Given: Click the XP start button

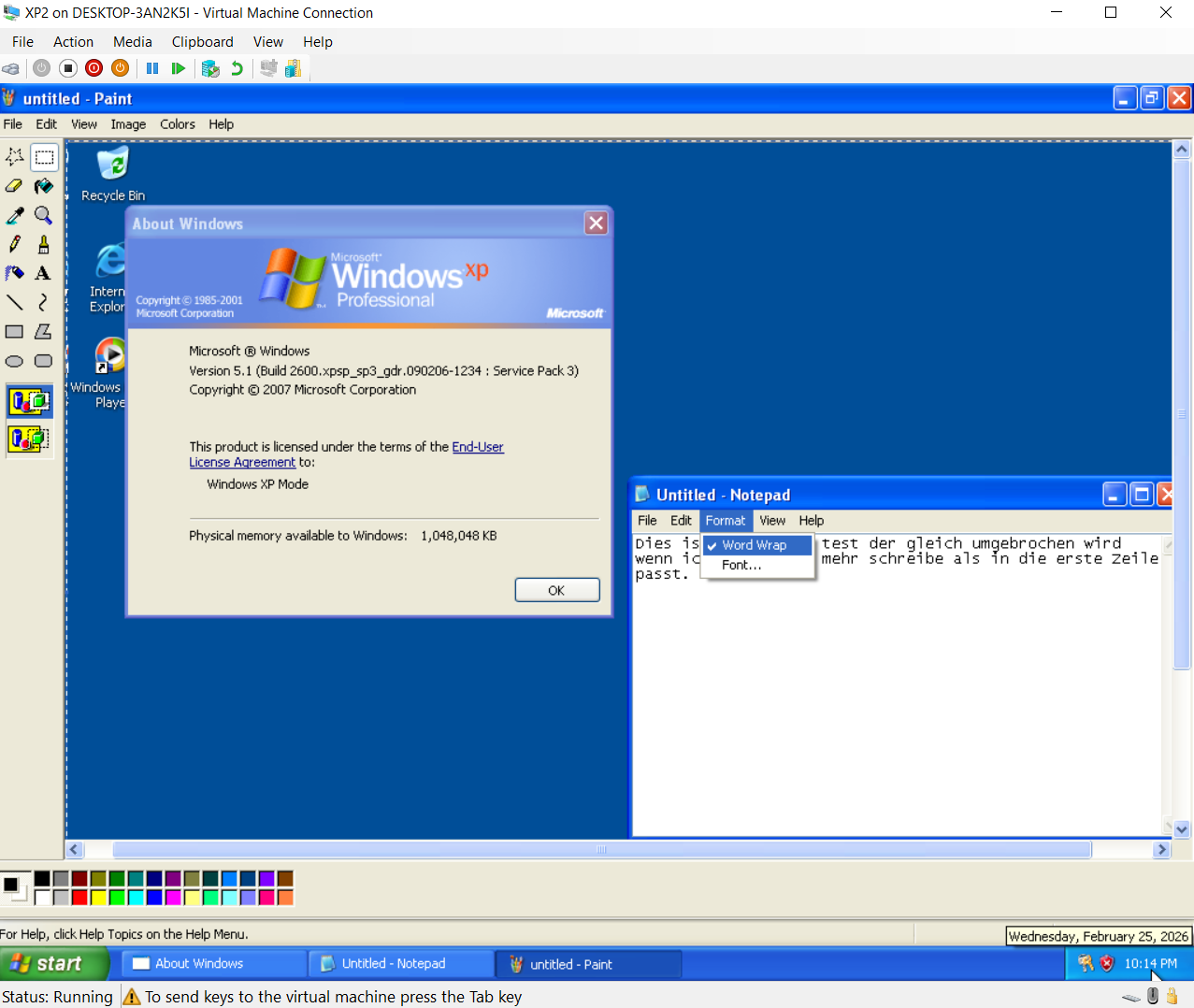Looking at the screenshot, I should (x=54, y=963).
